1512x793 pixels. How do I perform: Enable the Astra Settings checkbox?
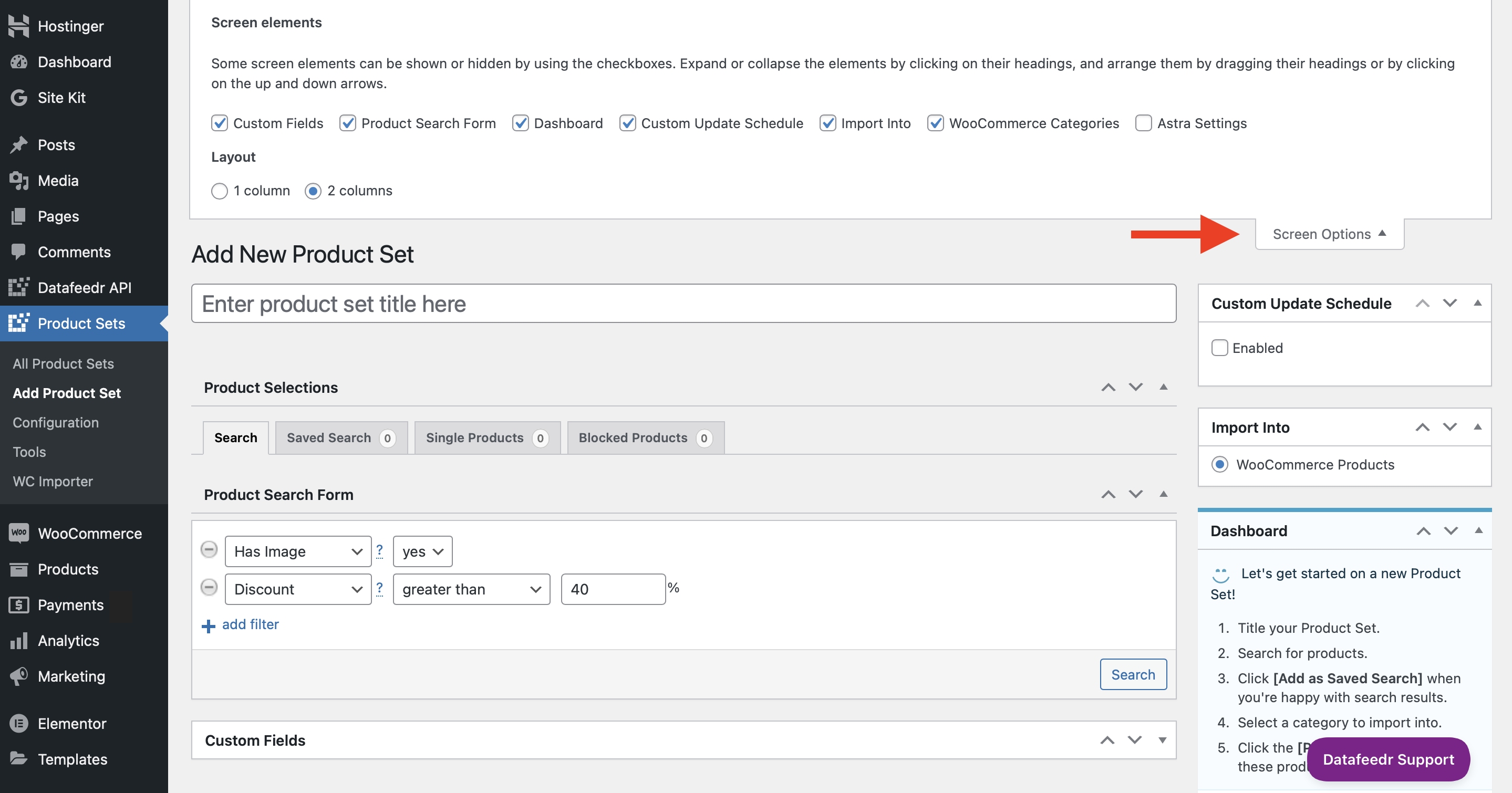pyautogui.click(x=1143, y=123)
